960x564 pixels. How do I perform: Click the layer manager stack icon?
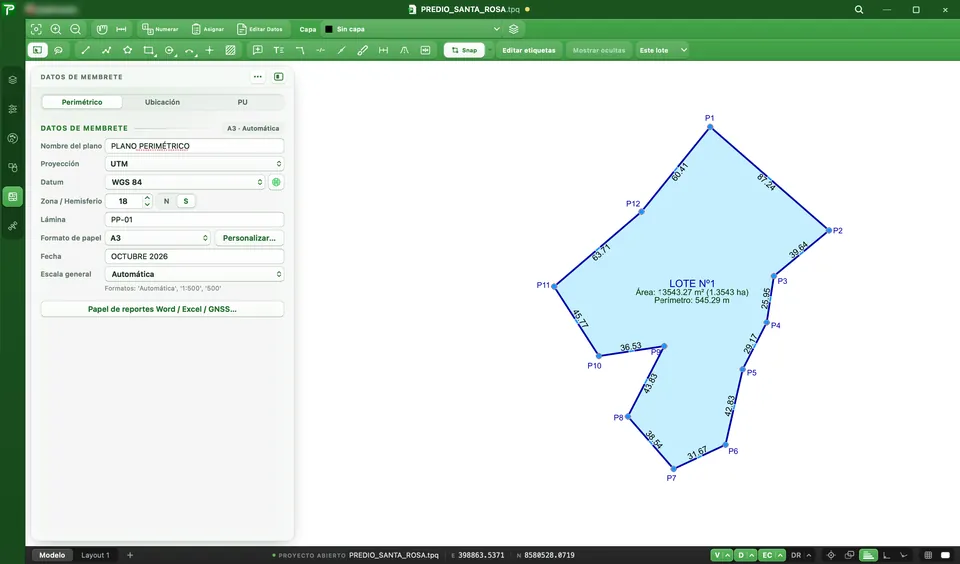(514, 29)
